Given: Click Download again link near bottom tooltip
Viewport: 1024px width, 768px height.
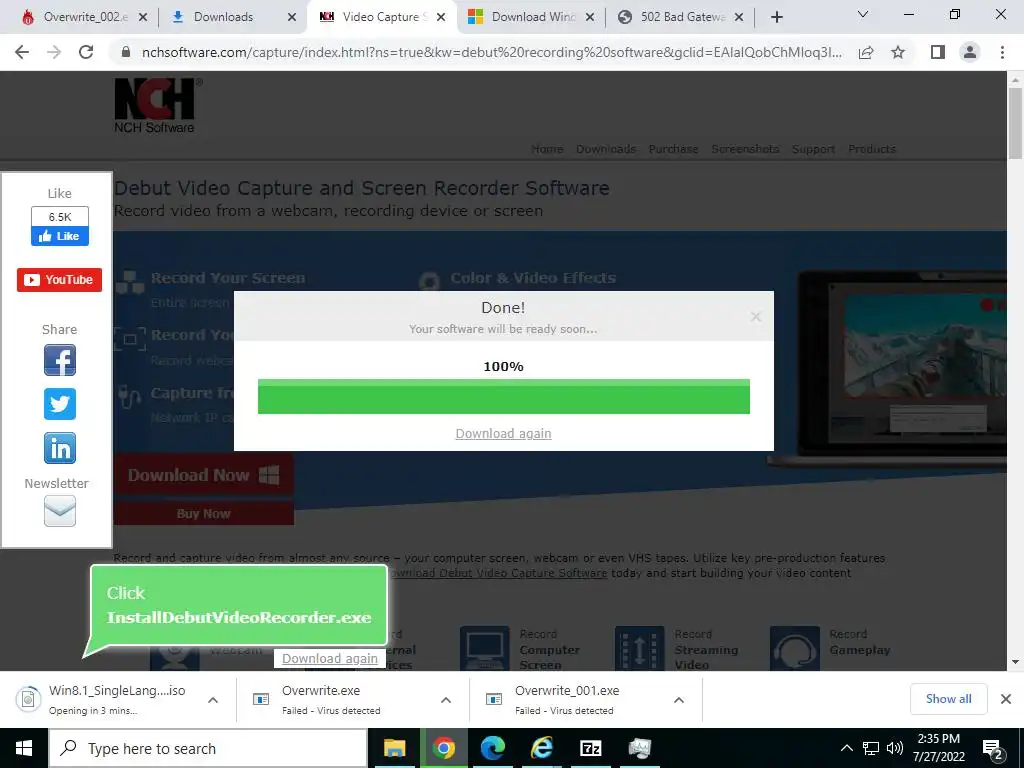Looking at the screenshot, I should pos(330,658).
